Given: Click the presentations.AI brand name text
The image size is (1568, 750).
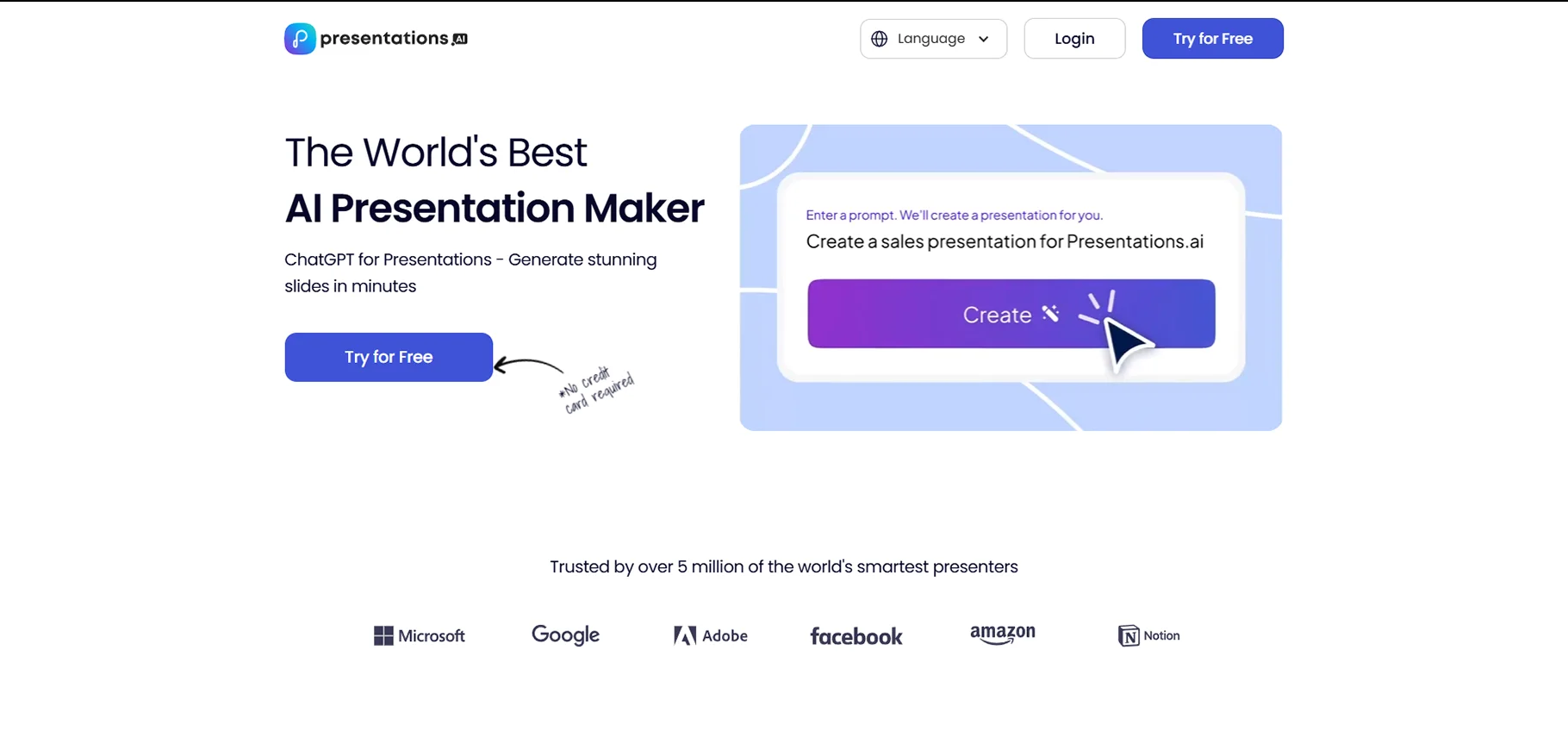Looking at the screenshot, I should 394,38.
